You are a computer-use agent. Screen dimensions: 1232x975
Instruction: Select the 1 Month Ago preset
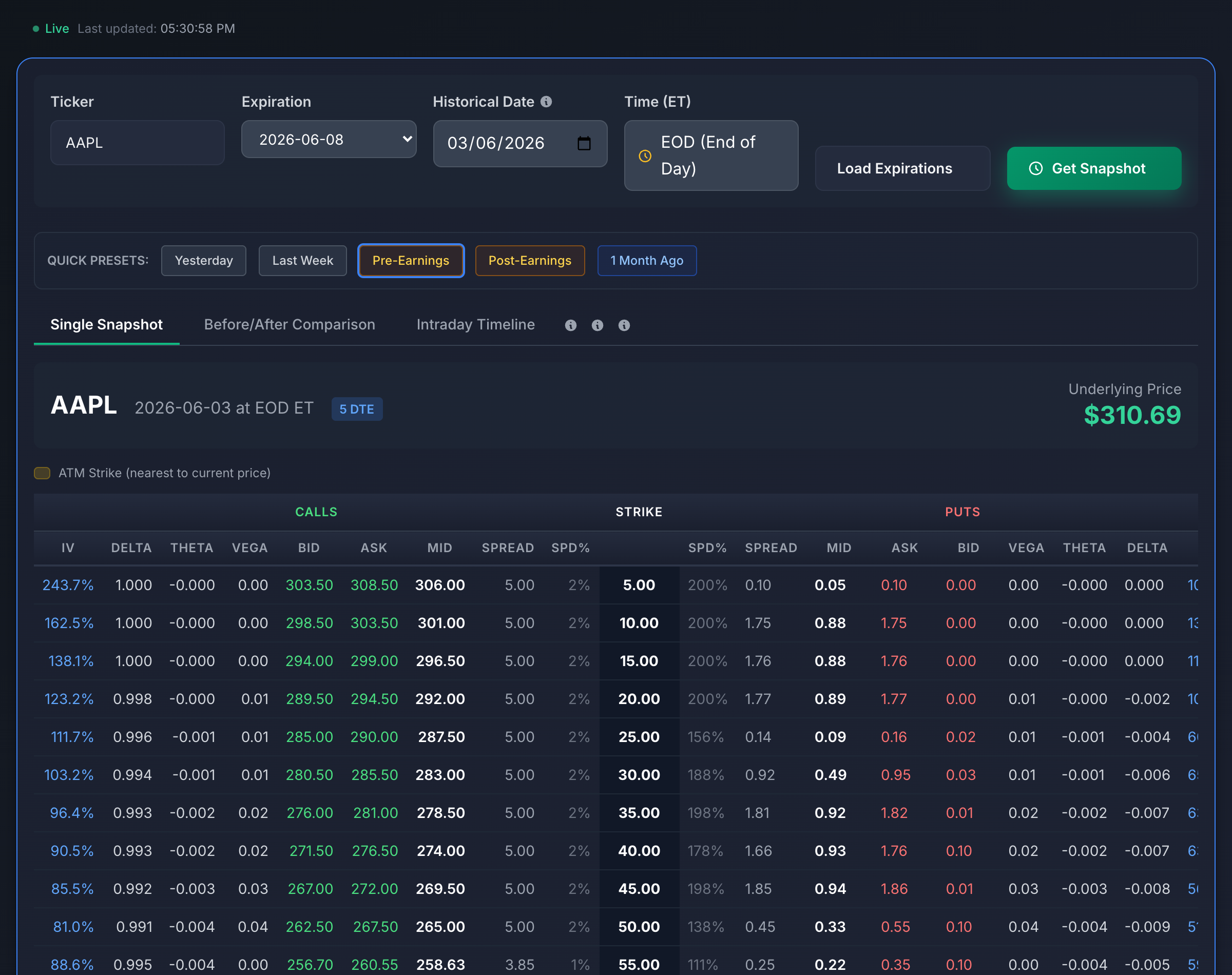tap(647, 261)
